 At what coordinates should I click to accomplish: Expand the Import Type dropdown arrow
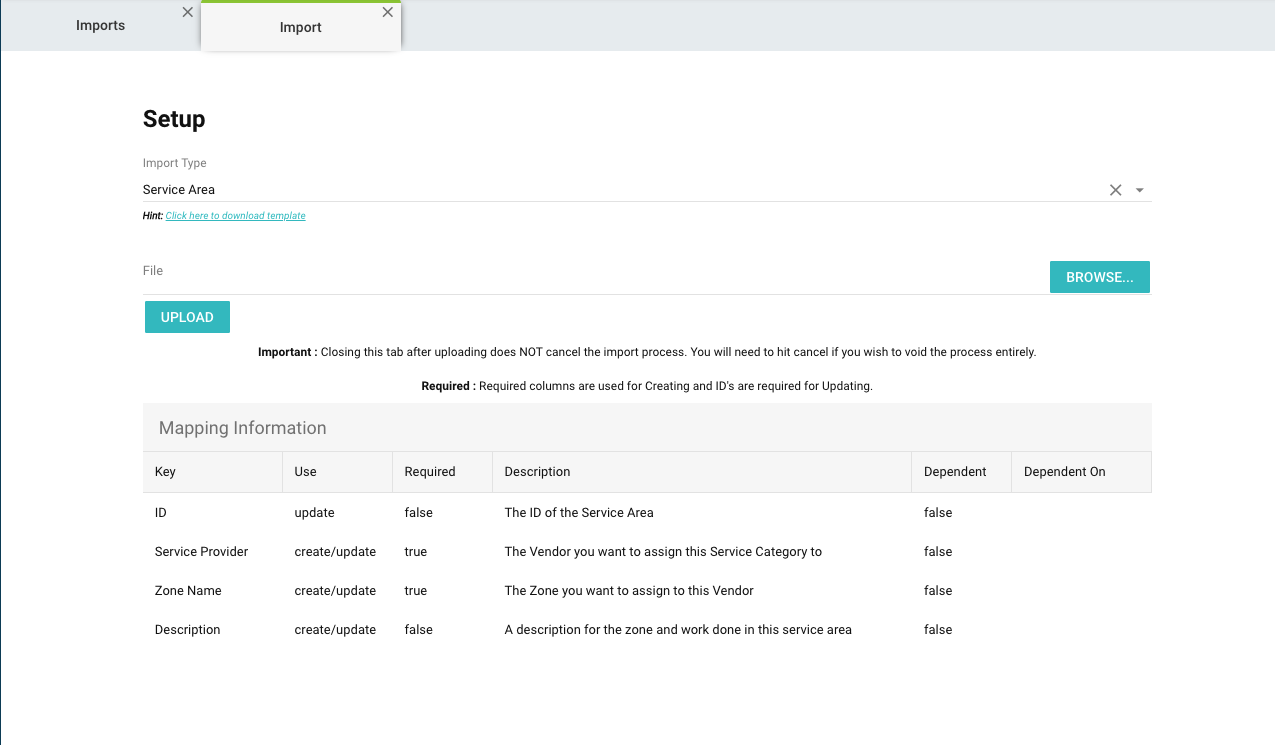1140,190
